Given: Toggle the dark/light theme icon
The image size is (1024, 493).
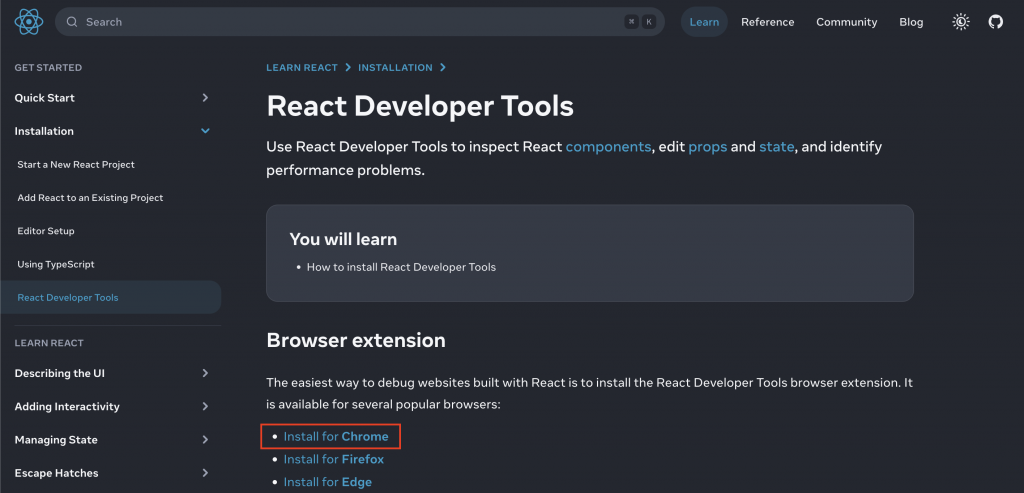Looking at the screenshot, I should 961,21.
